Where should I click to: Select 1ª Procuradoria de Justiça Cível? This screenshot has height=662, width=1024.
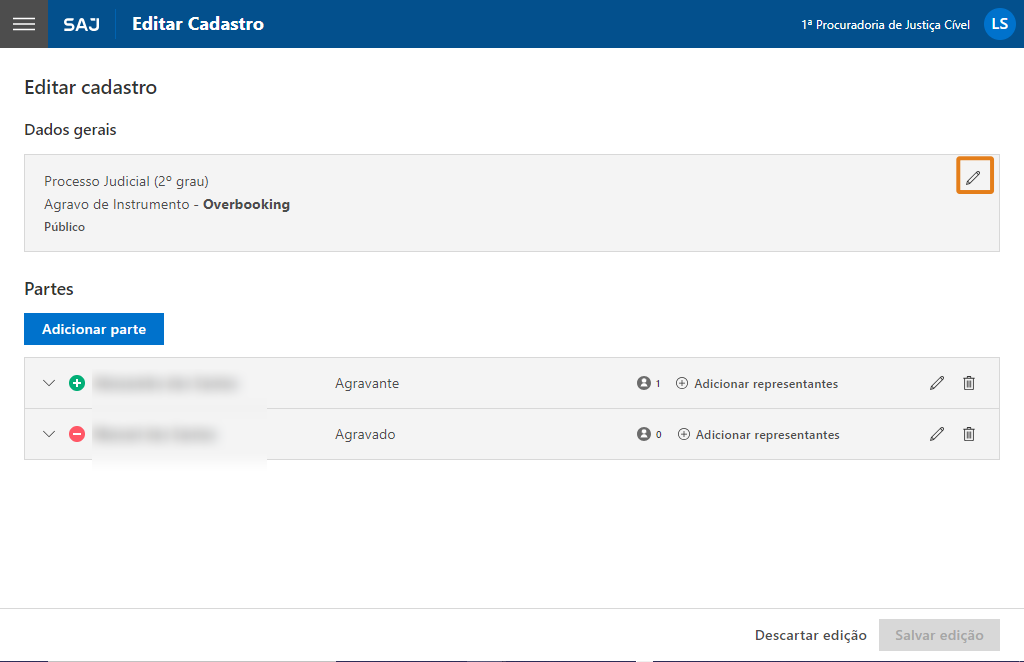pyautogui.click(x=885, y=25)
